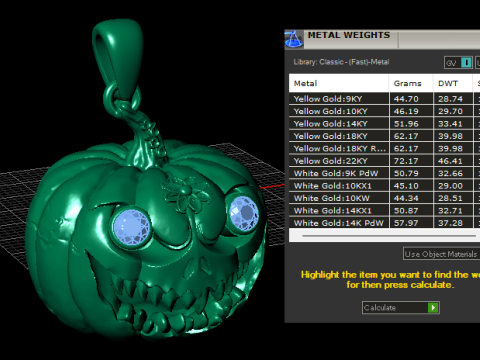Click the 29.00 DWT cell
Viewport: 480px width, 360px height.
(453, 186)
